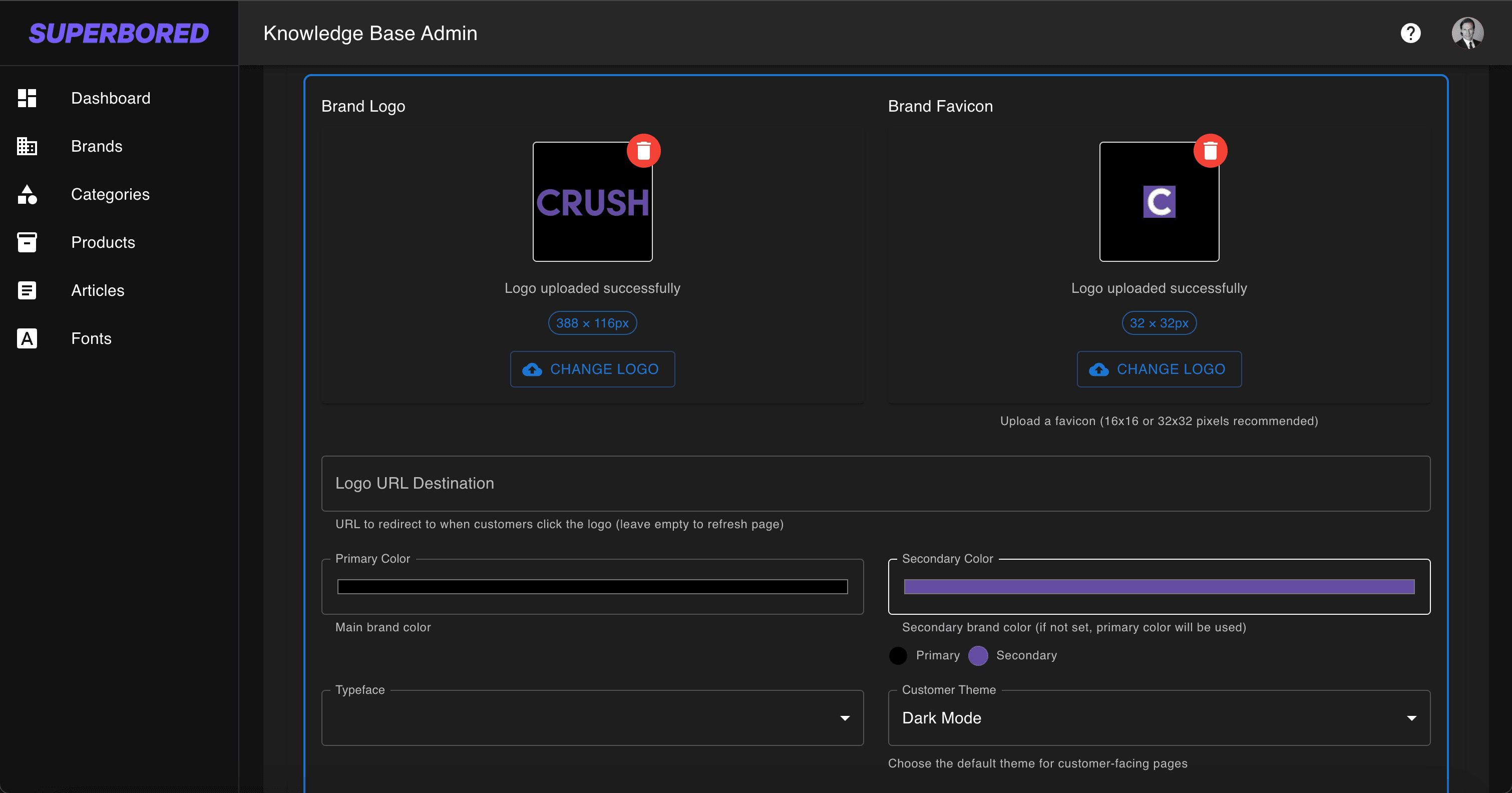Open the help question mark icon
Image resolution: width=1512 pixels, height=793 pixels.
[1410, 34]
